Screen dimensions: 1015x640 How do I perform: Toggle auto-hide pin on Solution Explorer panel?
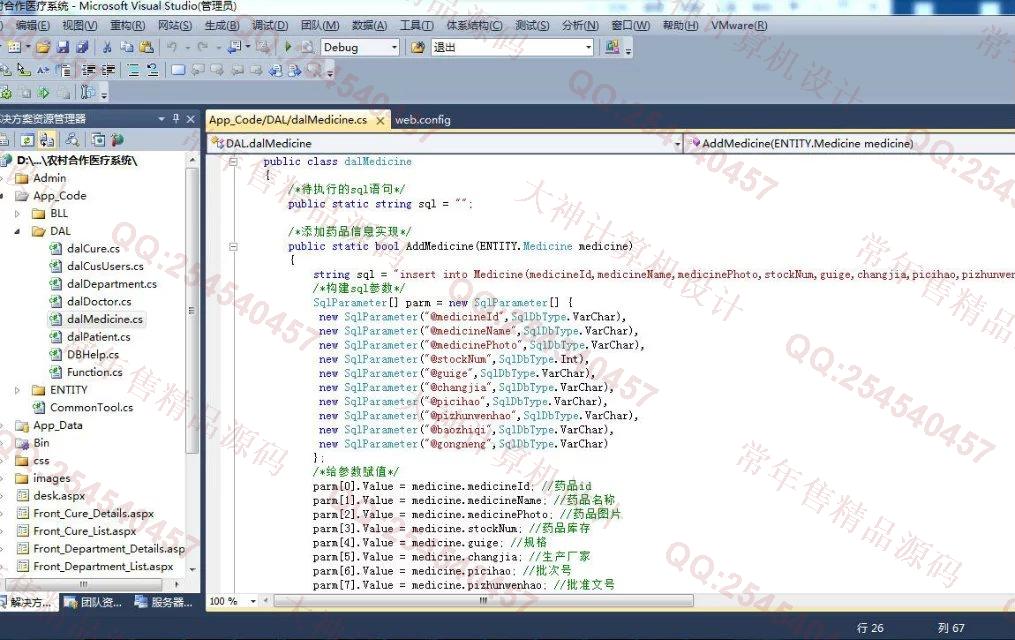click(176, 119)
